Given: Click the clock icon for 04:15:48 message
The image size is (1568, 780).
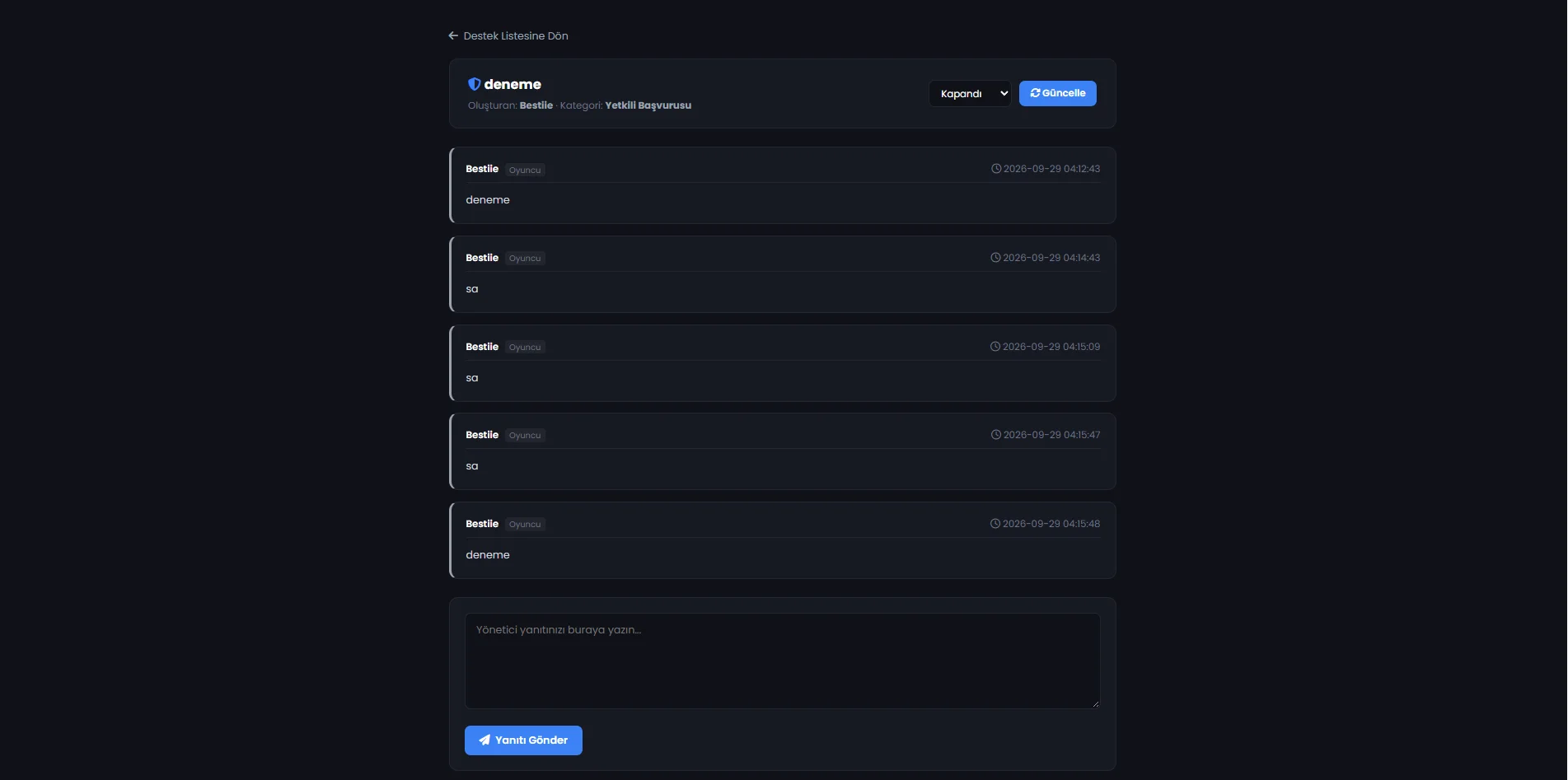Looking at the screenshot, I should [995, 524].
